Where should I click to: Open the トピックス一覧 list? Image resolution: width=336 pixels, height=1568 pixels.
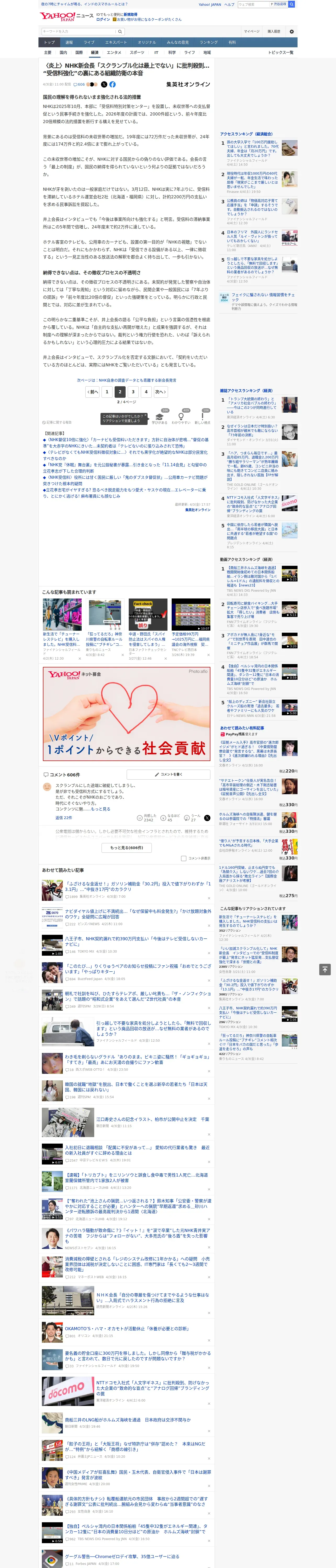[x=281, y=52]
